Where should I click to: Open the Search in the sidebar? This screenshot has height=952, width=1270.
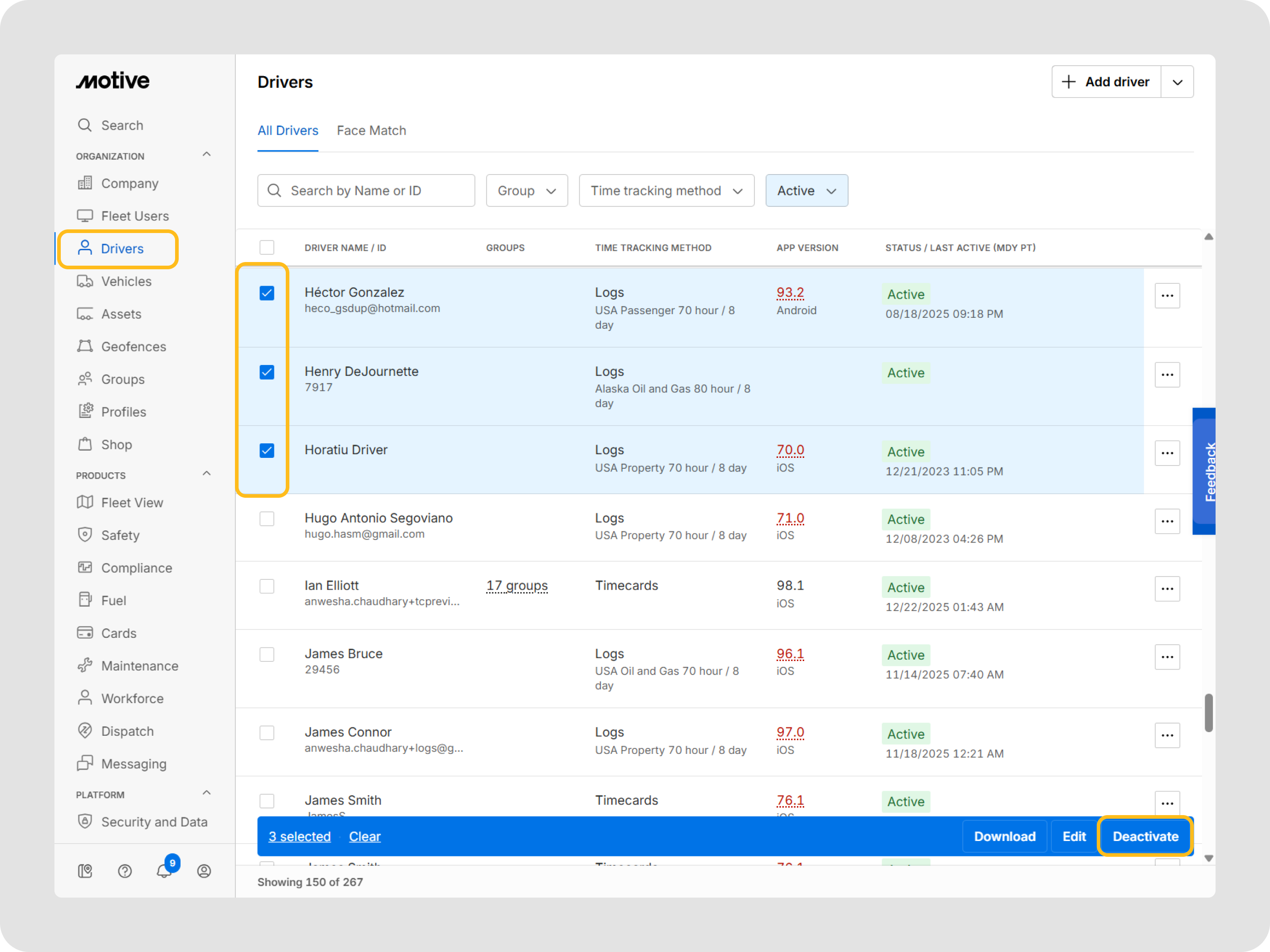pyautogui.click(x=122, y=125)
